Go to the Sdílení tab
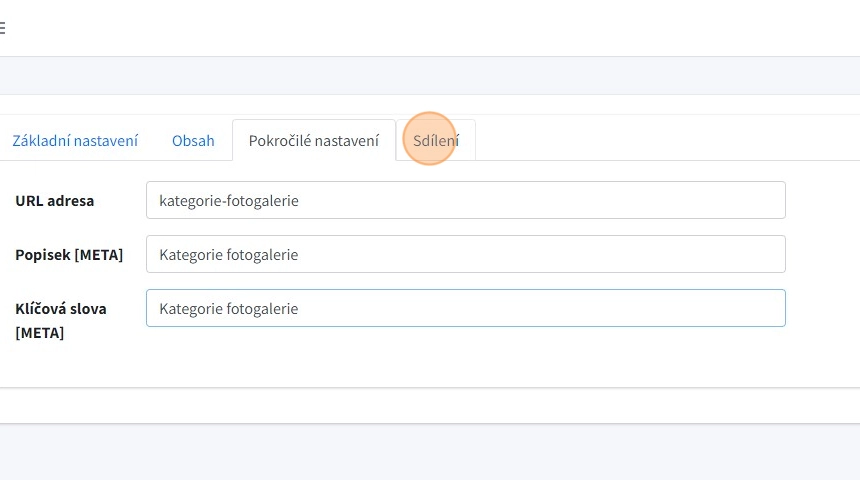 pyautogui.click(x=436, y=140)
